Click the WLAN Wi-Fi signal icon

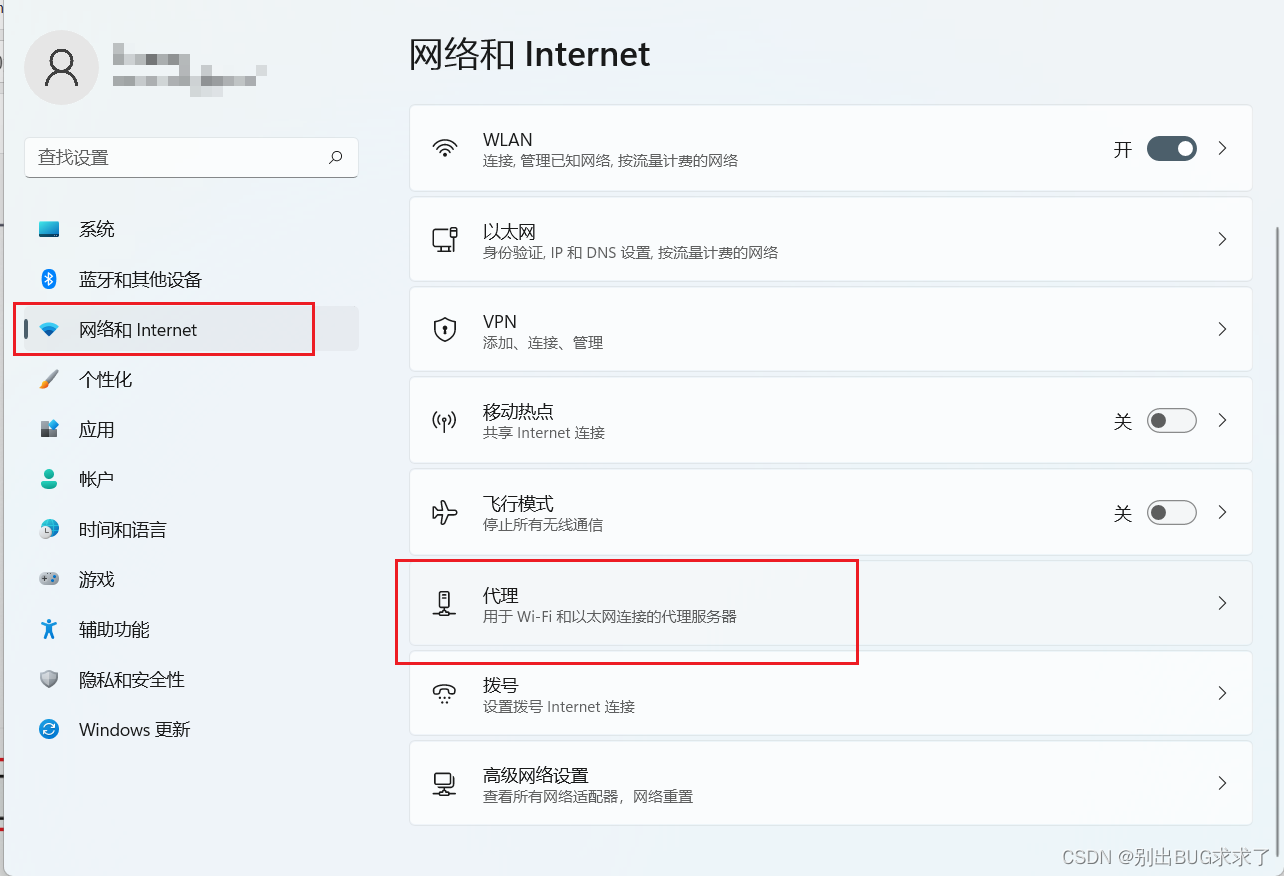click(444, 148)
